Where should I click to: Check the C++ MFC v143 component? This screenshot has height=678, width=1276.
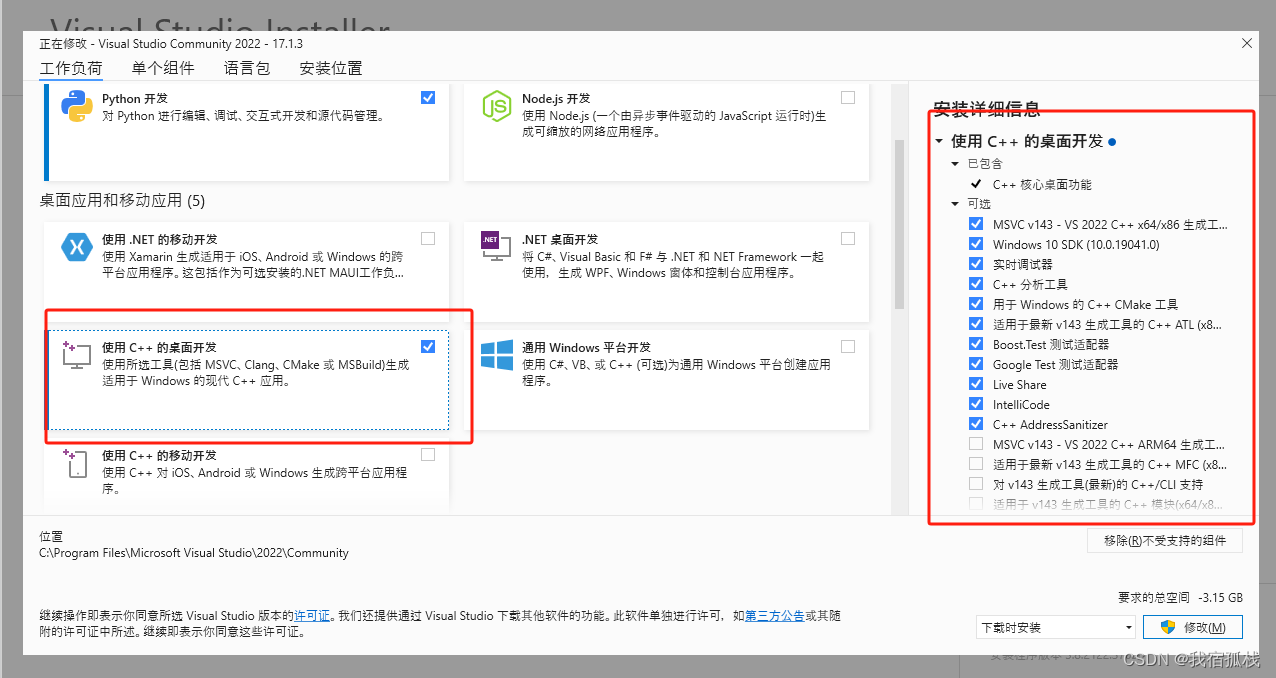coord(976,464)
